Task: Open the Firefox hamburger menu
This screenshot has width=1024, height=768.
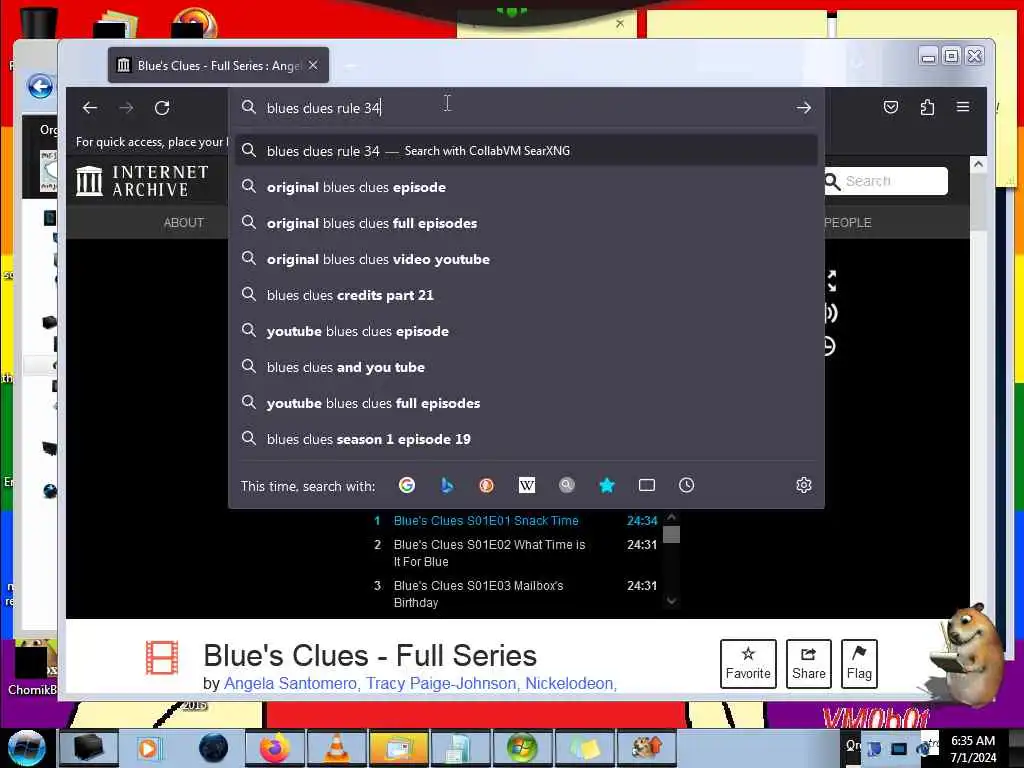Action: (963, 107)
